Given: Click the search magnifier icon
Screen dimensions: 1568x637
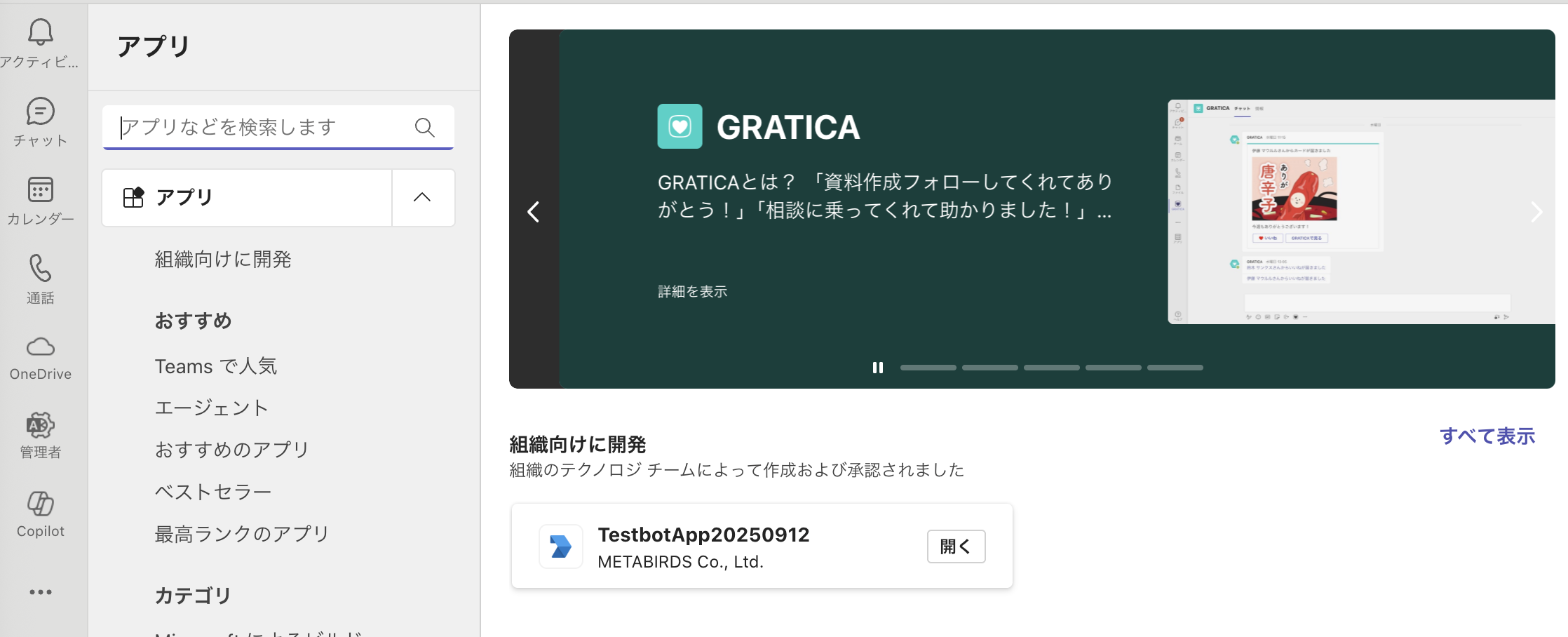Looking at the screenshot, I should pyautogui.click(x=424, y=127).
